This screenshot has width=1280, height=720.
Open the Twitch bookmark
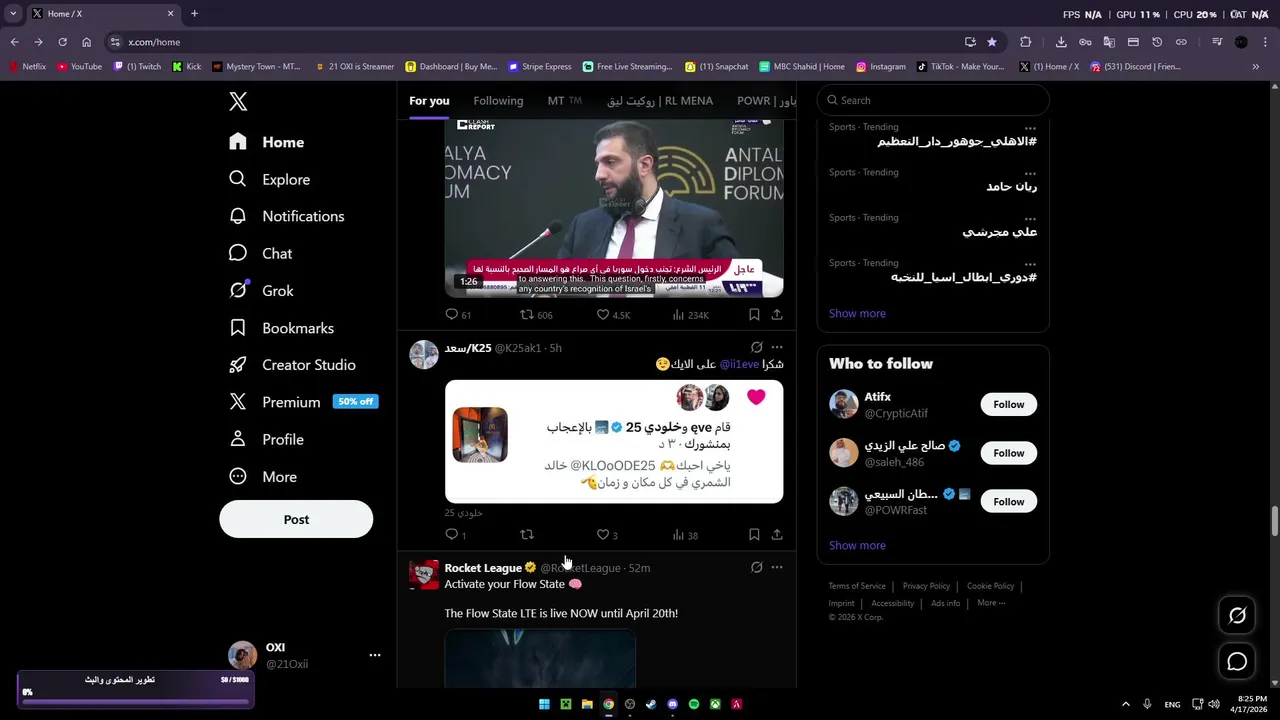[138, 67]
